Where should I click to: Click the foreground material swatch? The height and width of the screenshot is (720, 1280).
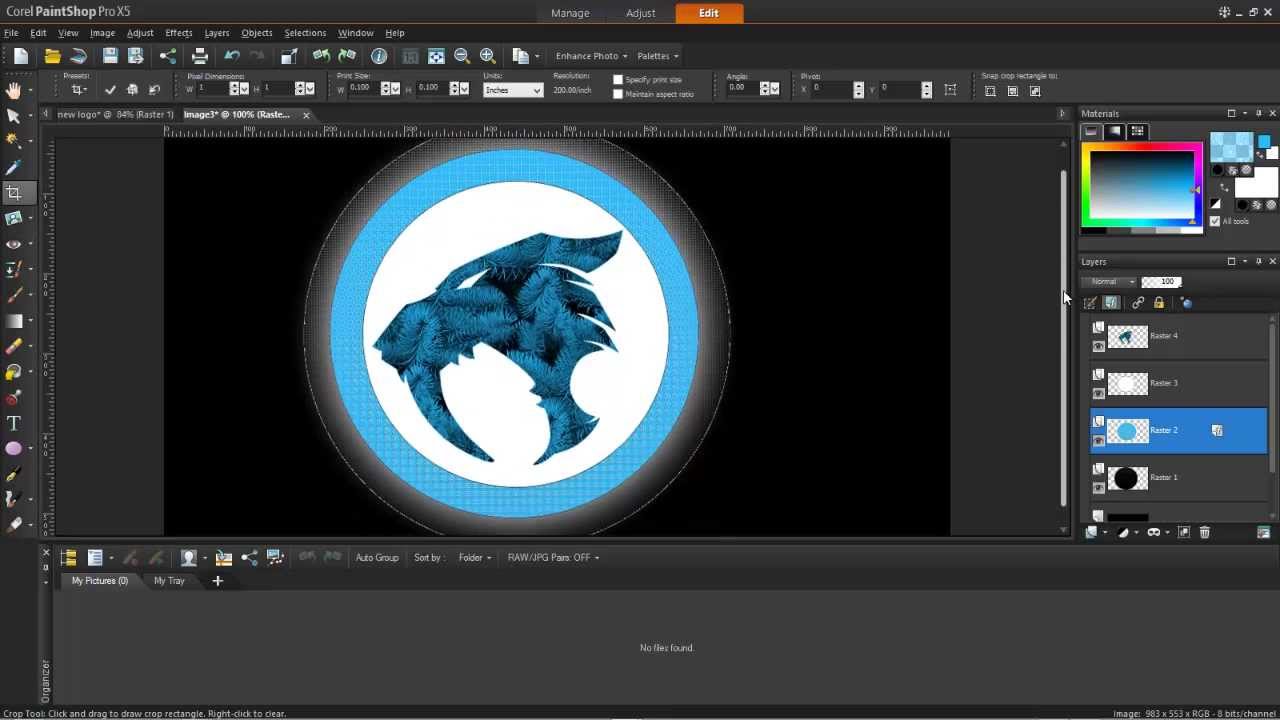[1231, 147]
